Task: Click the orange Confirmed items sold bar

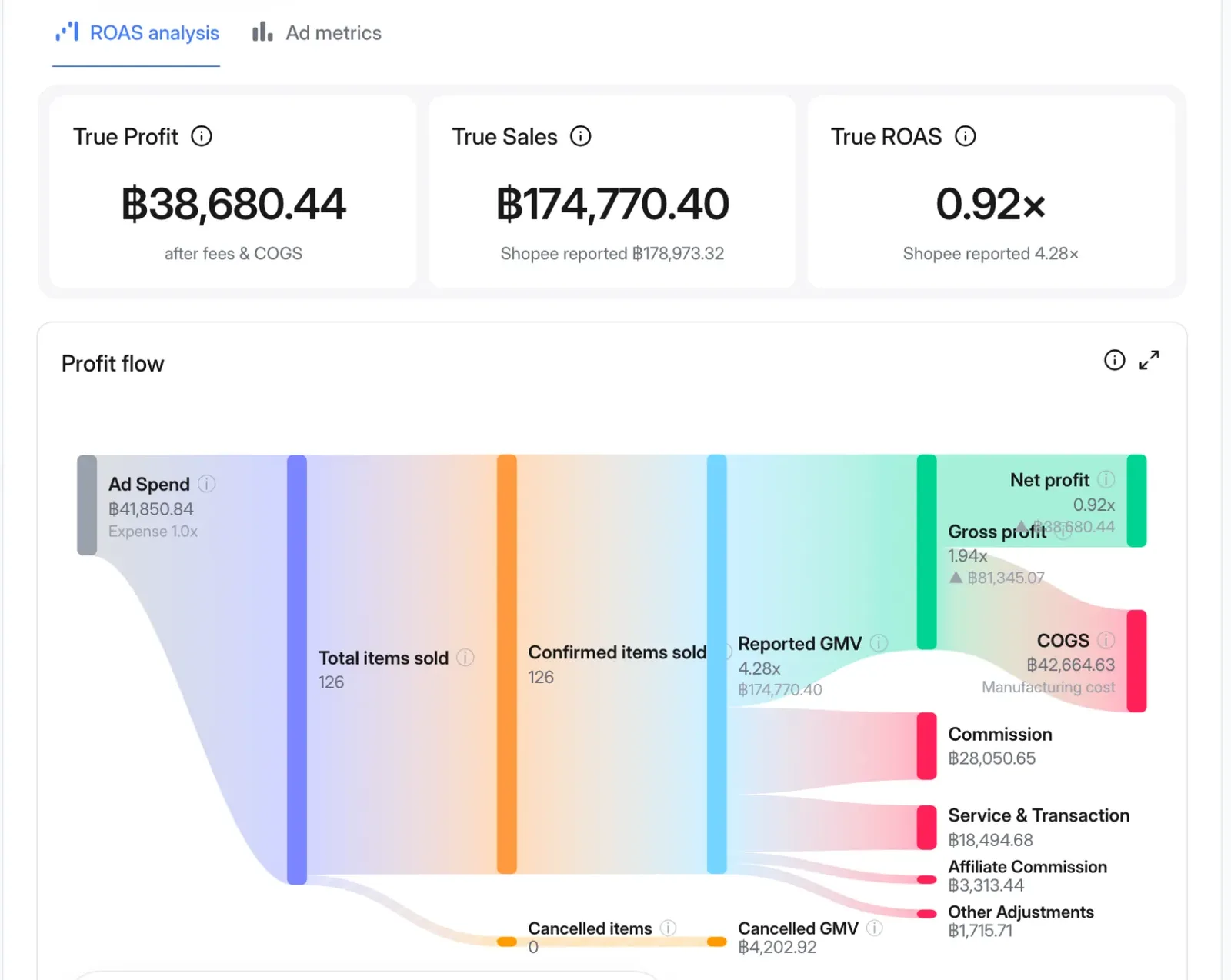Action: coord(507,664)
